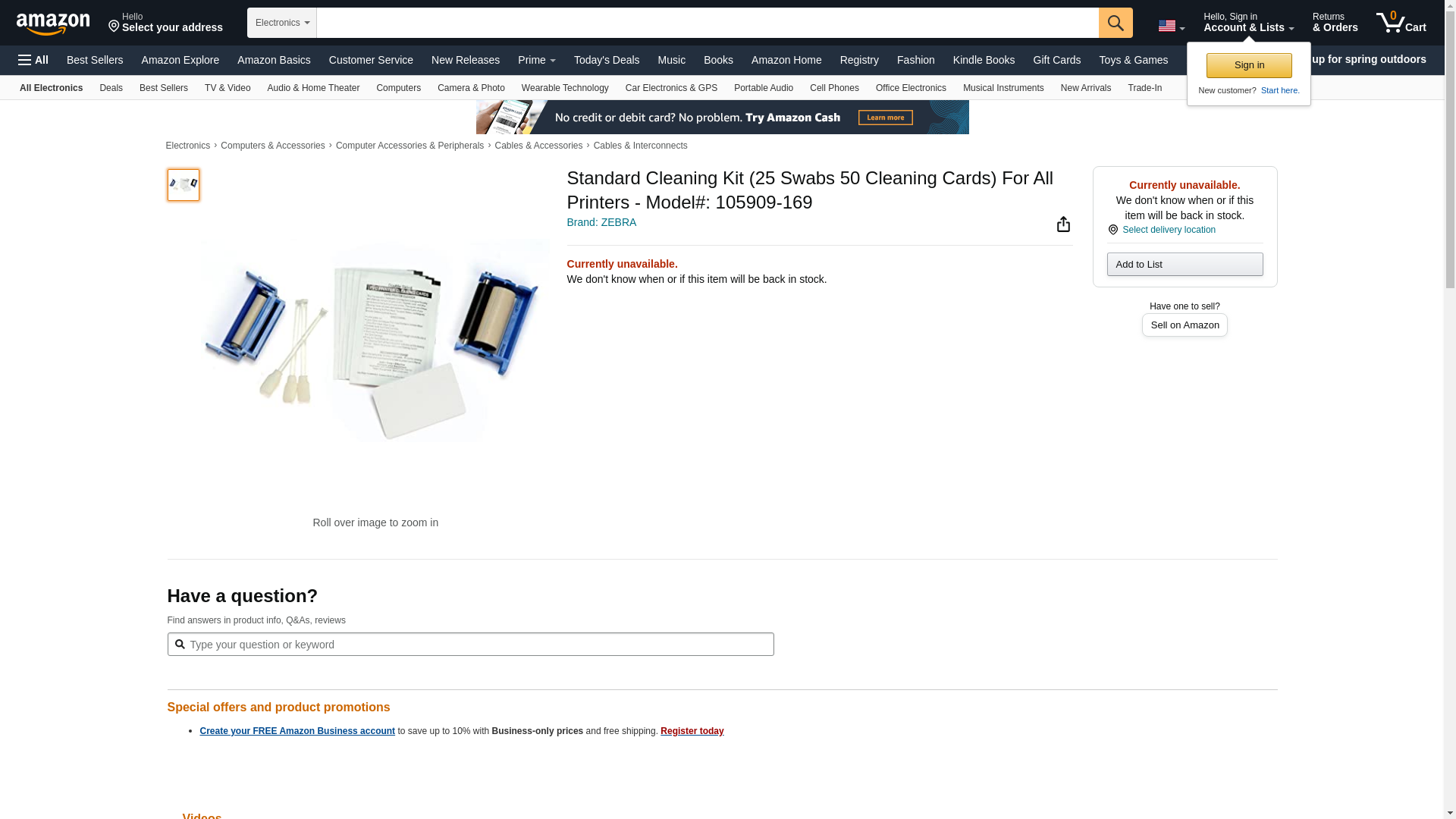
Task: Click the US flag language selector
Action: [x=1171, y=27]
